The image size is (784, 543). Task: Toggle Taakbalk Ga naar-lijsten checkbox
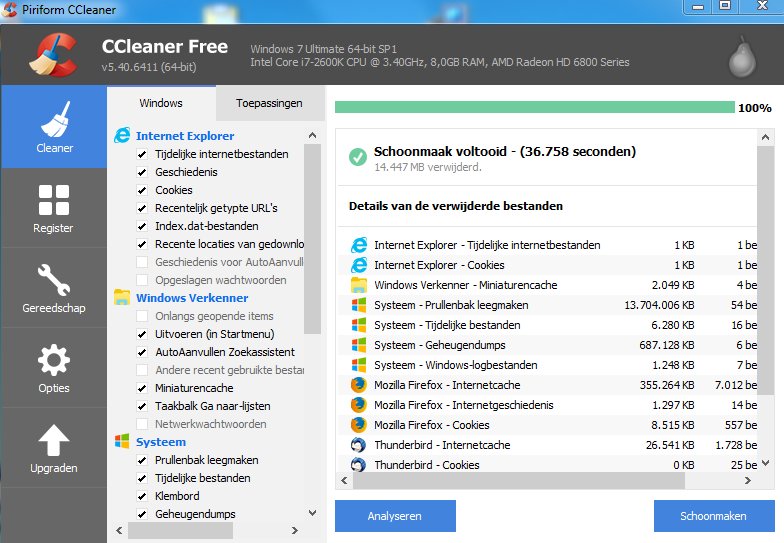click(x=142, y=406)
